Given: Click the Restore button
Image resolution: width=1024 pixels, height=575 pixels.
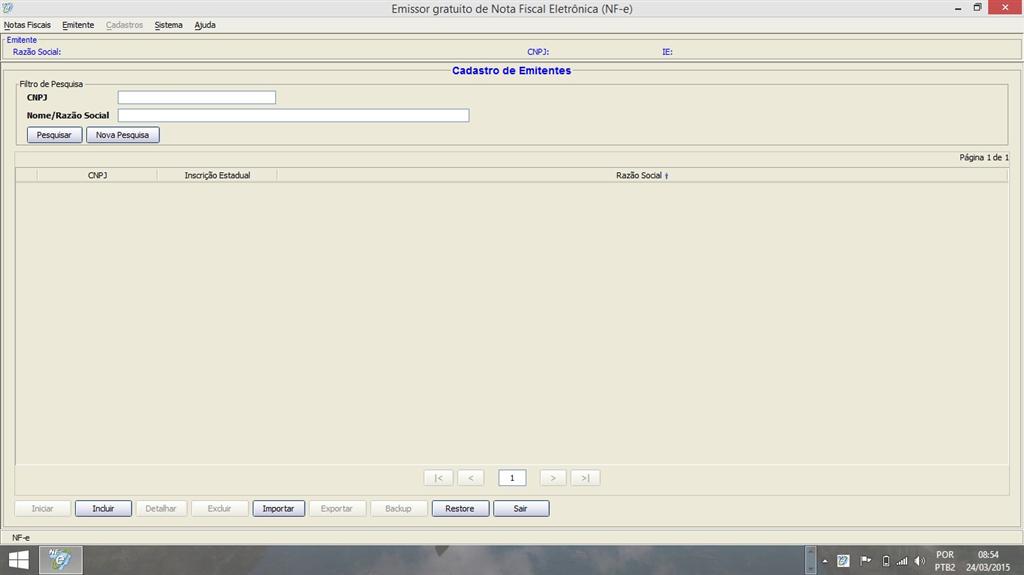Looking at the screenshot, I should tap(460, 509).
